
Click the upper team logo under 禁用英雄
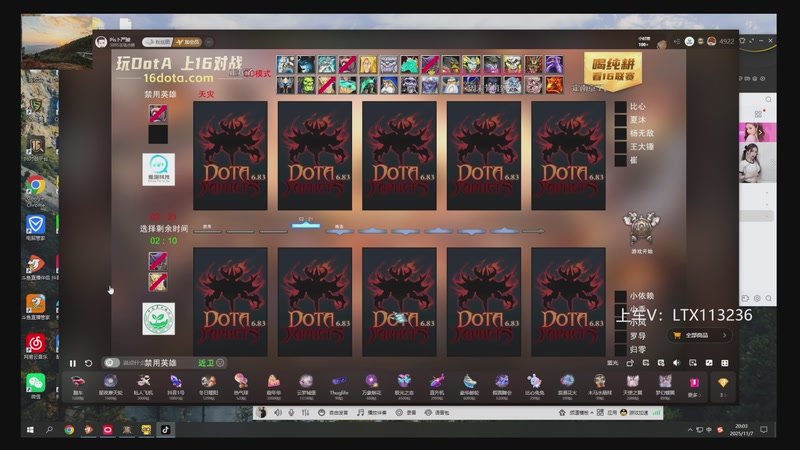coord(158,170)
